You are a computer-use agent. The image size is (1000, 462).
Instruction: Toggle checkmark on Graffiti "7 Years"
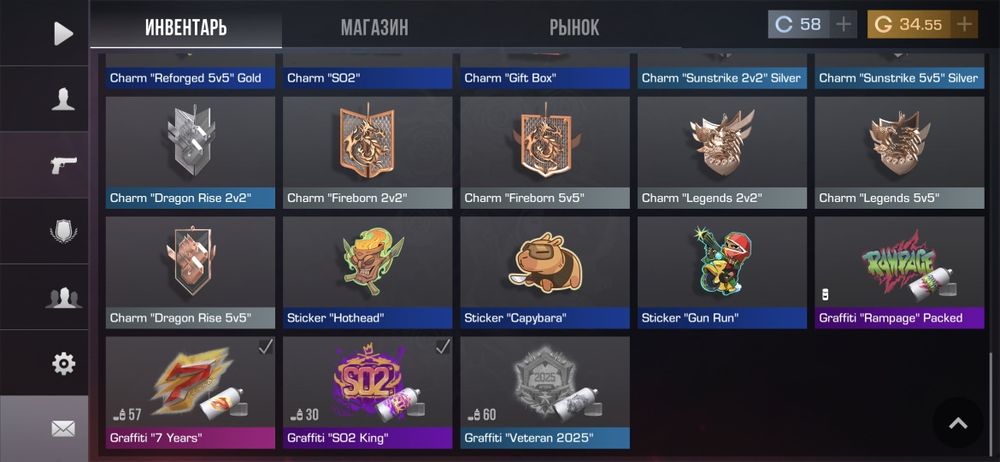[265, 346]
